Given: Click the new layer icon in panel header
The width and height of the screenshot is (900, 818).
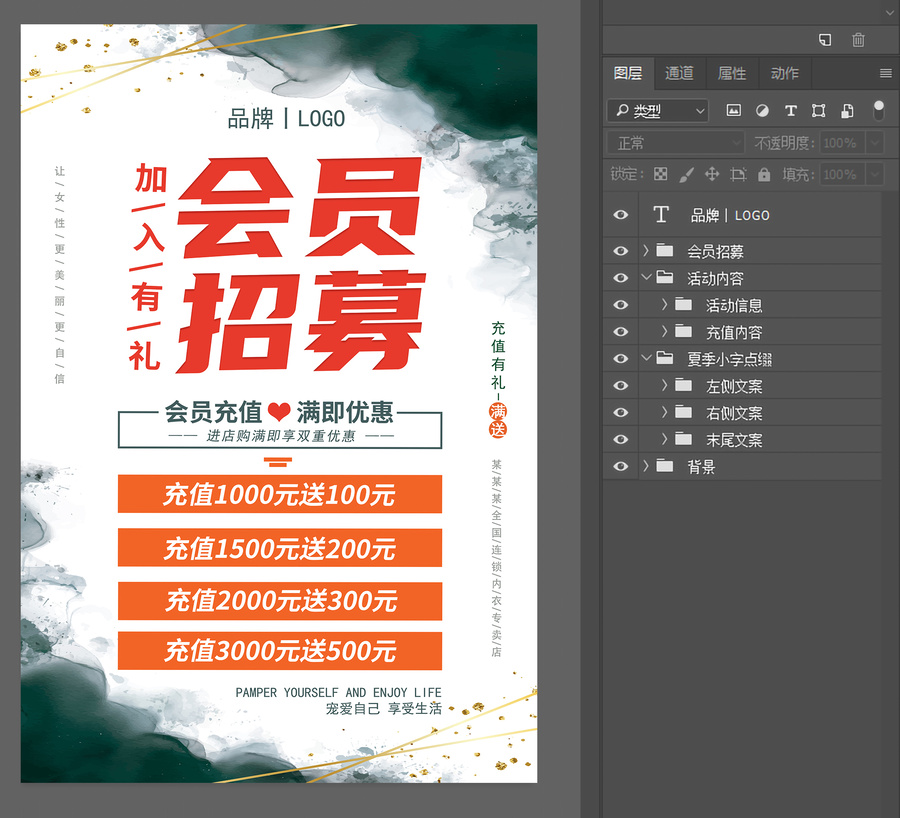Looking at the screenshot, I should (825, 40).
